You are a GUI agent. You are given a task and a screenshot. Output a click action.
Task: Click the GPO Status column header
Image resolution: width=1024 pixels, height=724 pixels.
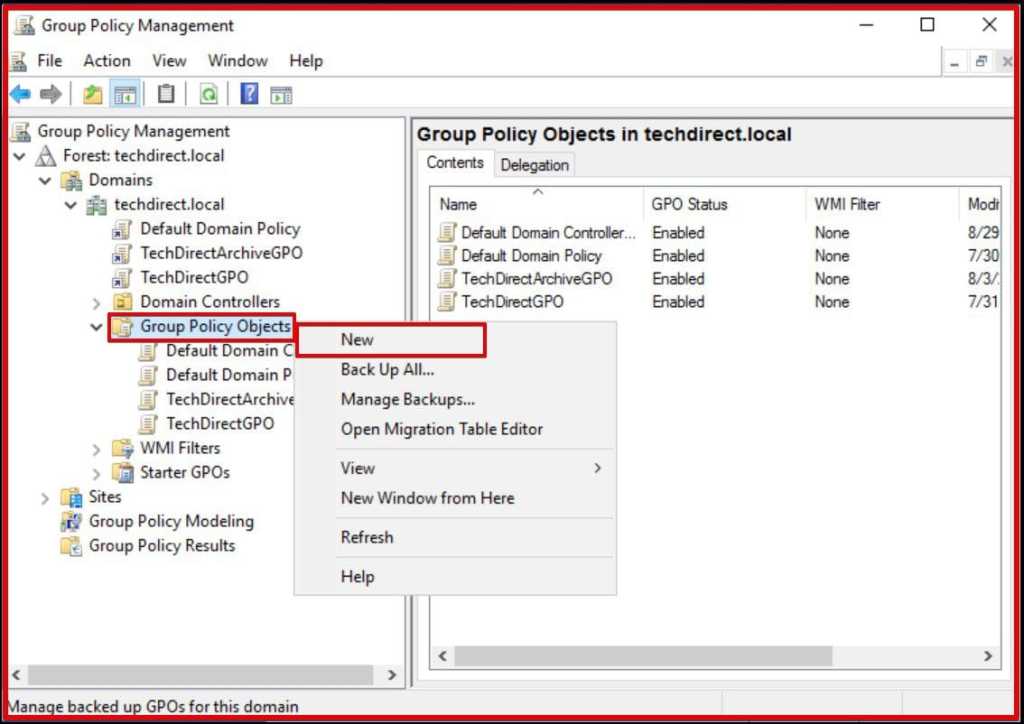[689, 204]
